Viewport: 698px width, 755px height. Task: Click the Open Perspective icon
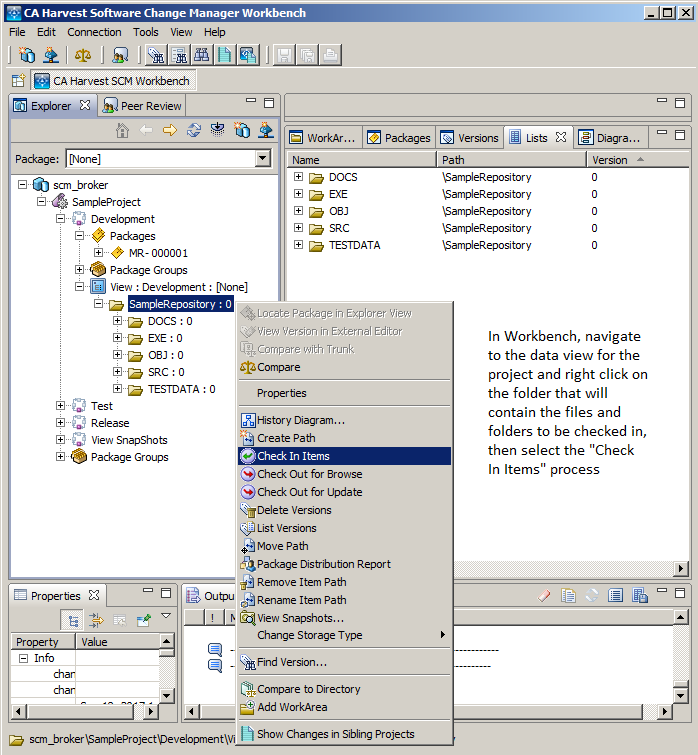(x=18, y=81)
